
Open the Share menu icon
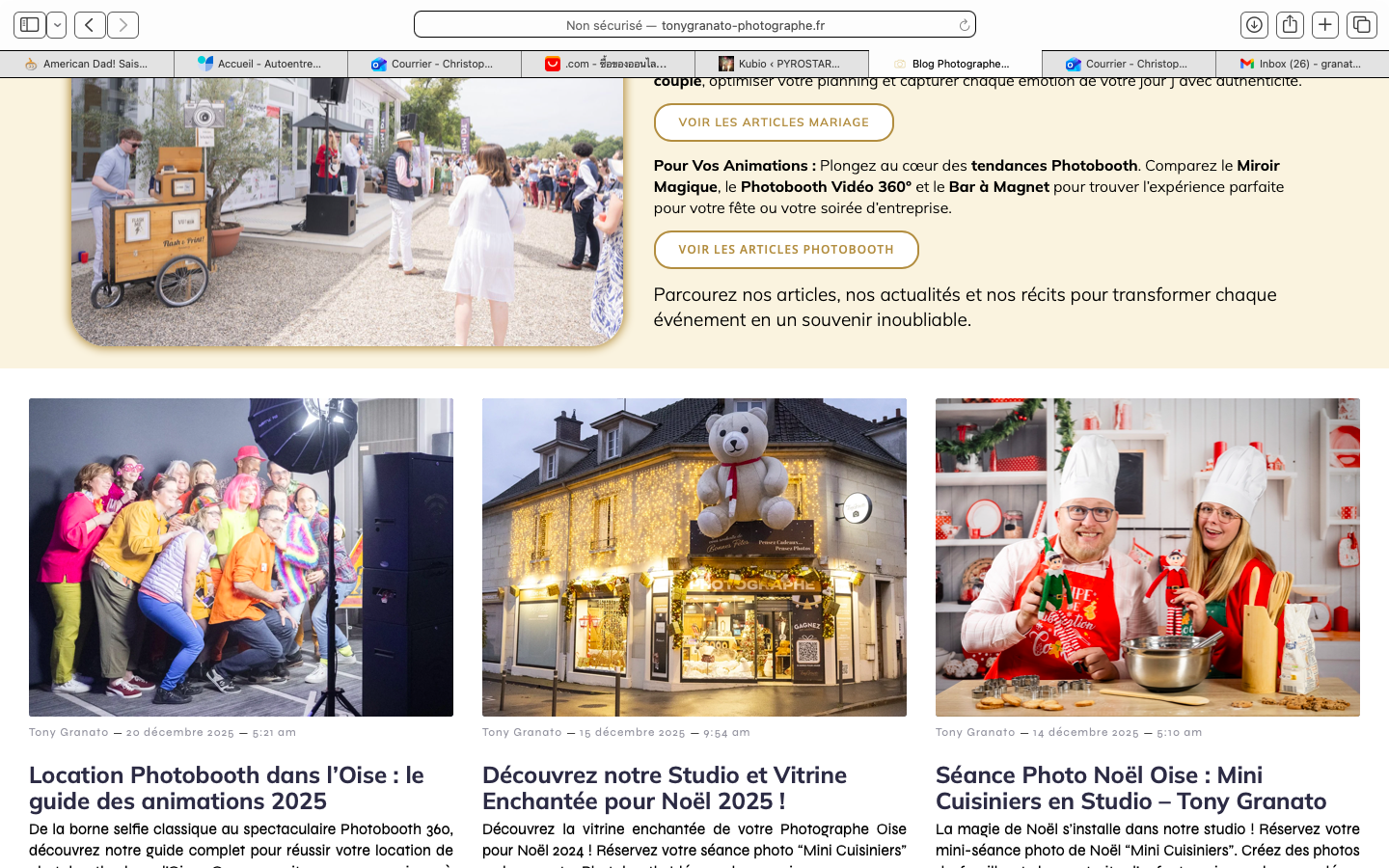pyautogui.click(x=1290, y=25)
